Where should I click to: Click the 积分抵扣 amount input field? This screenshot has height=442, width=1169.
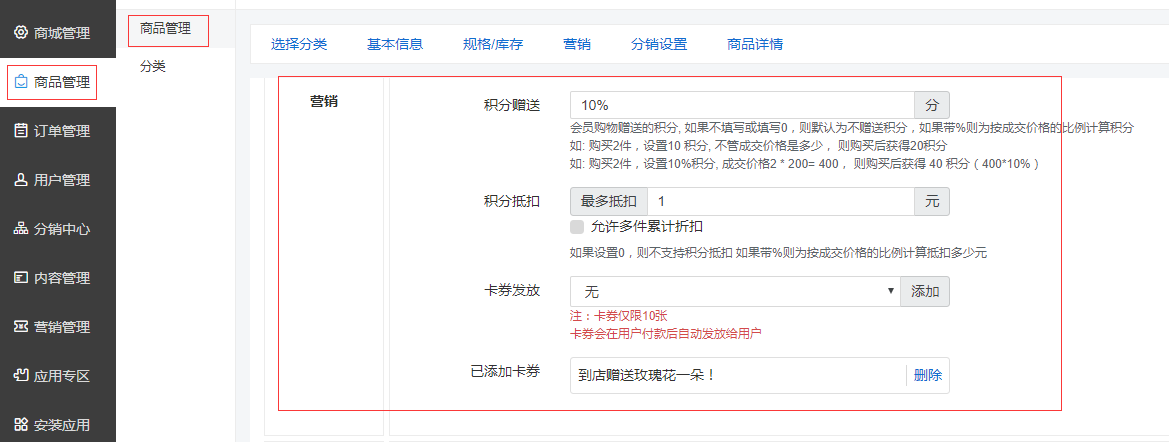(780, 201)
